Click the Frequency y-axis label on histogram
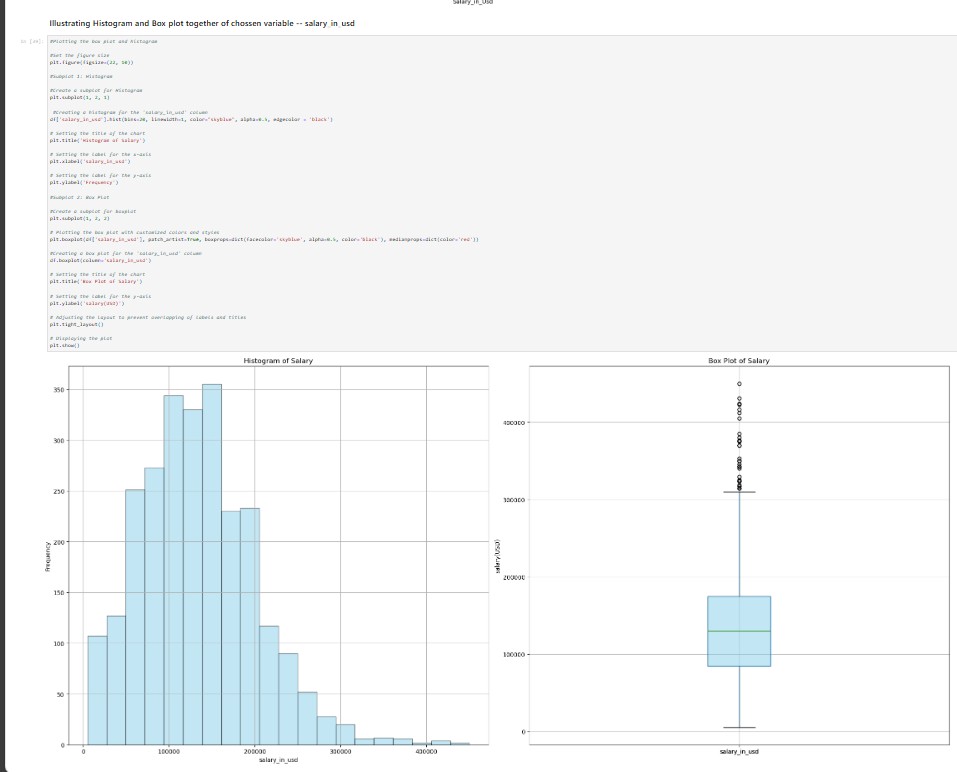 [44, 557]
